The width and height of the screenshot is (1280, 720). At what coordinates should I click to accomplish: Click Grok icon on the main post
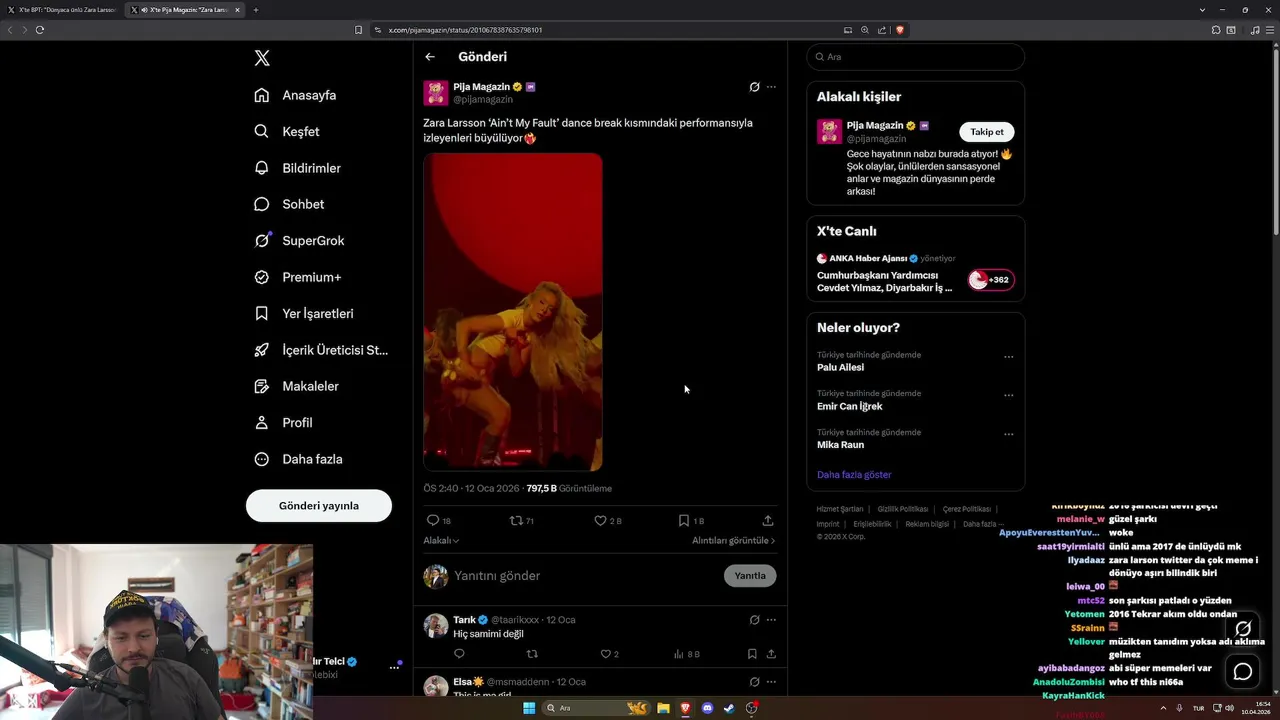coord(755,87)
